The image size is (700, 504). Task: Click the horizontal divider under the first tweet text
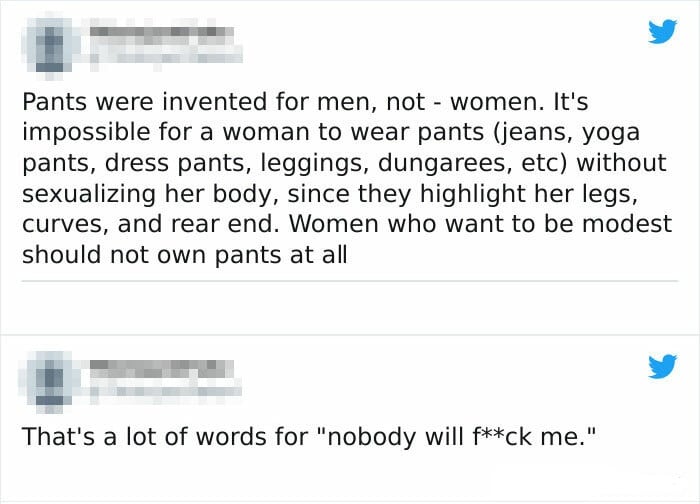pos(350,281)
